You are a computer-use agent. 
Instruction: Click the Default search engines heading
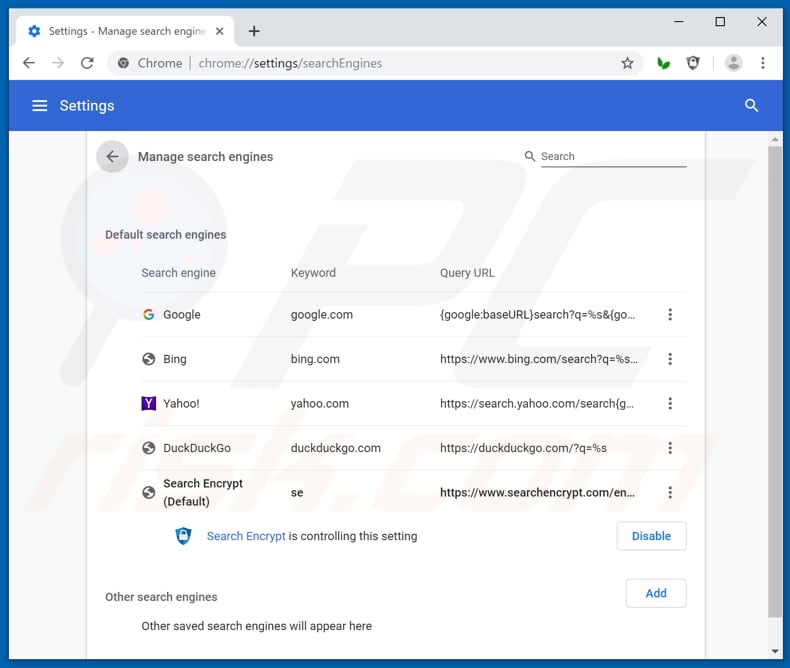(165, 235)
